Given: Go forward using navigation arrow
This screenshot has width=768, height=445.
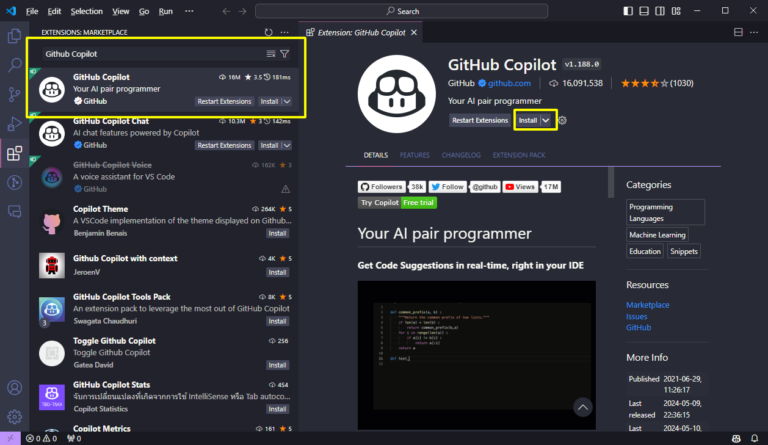Looking at the screenshot, I should click(242, 11).
